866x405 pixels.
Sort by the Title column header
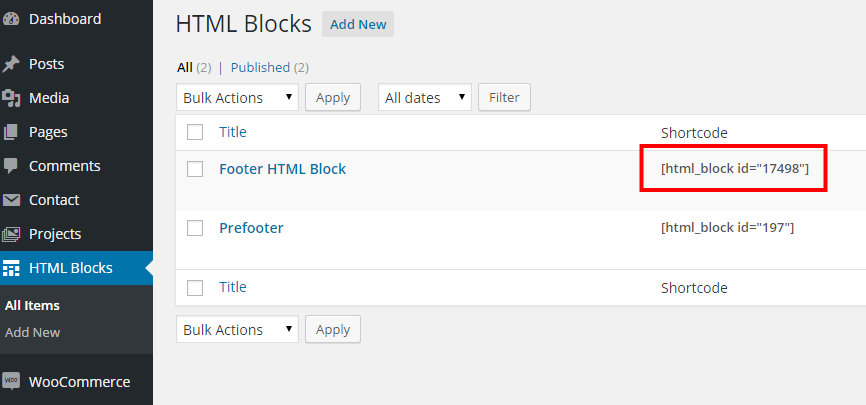tap(232, 132)
